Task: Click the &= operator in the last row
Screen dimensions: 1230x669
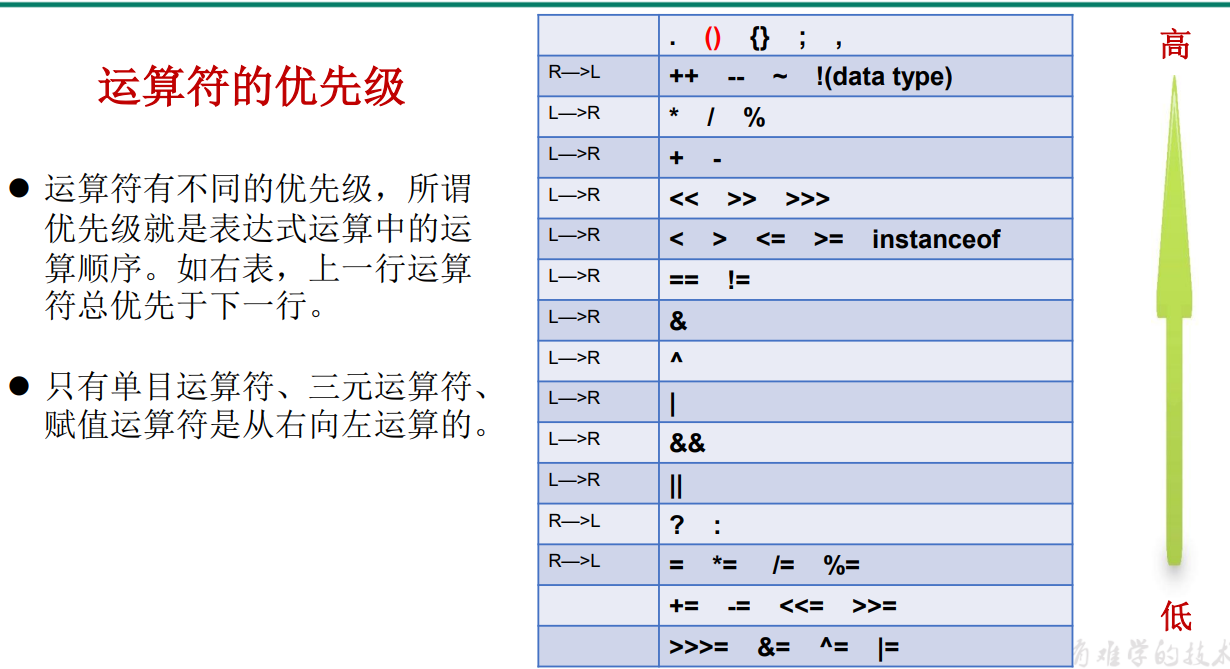Action: click(774, 647)
